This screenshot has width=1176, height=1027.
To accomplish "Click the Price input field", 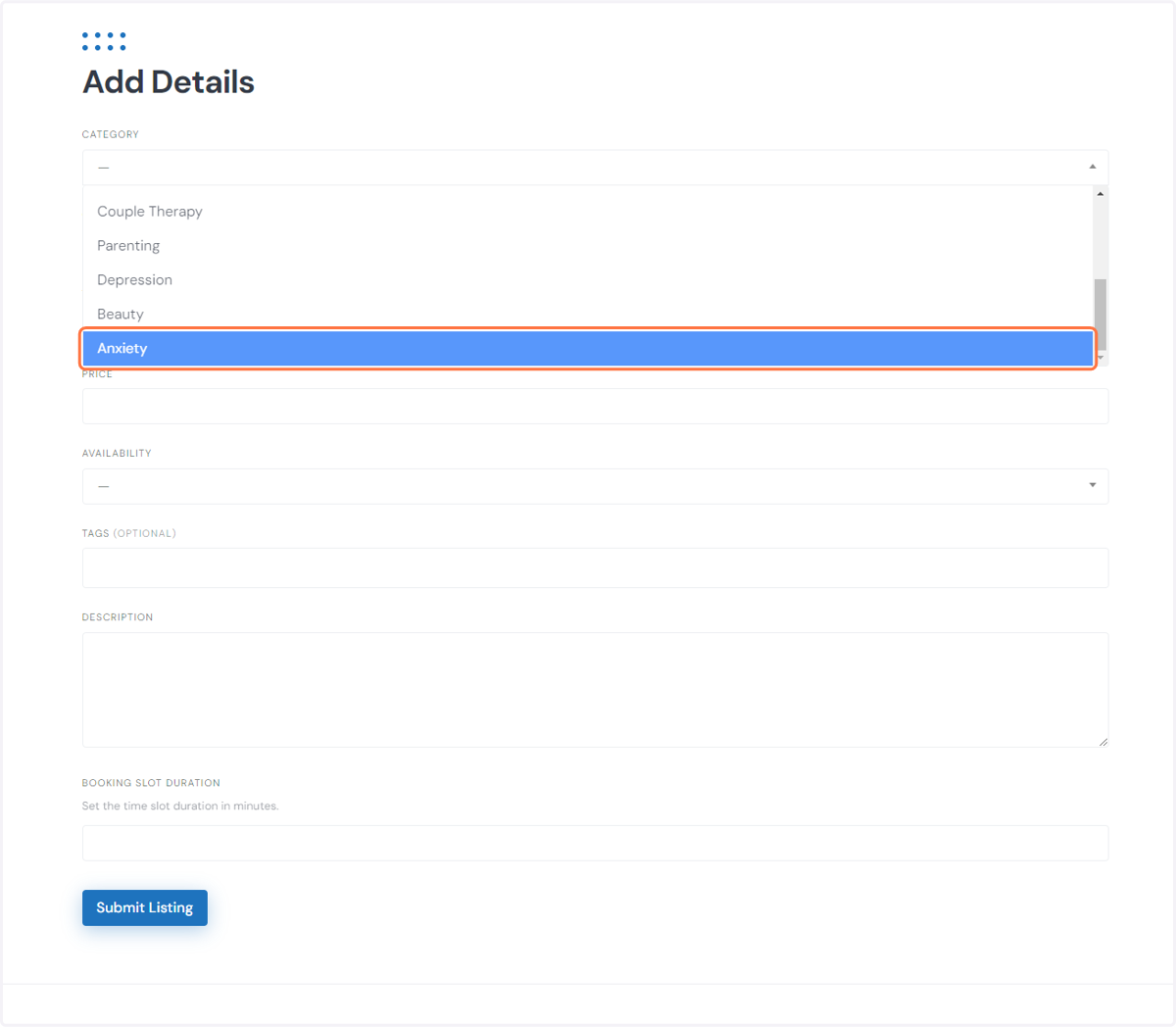I will [595, 406].
